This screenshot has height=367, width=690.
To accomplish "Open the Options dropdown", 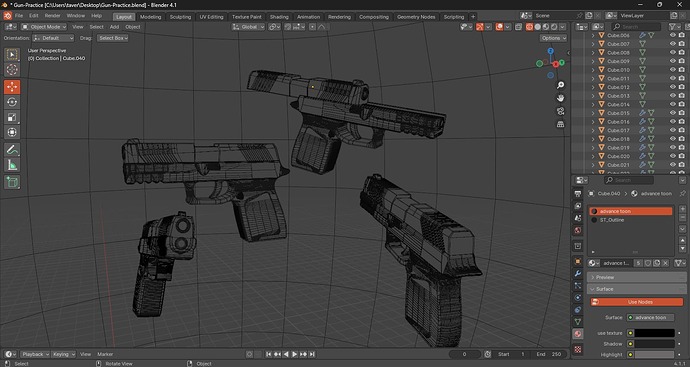I will pos(554,38).
